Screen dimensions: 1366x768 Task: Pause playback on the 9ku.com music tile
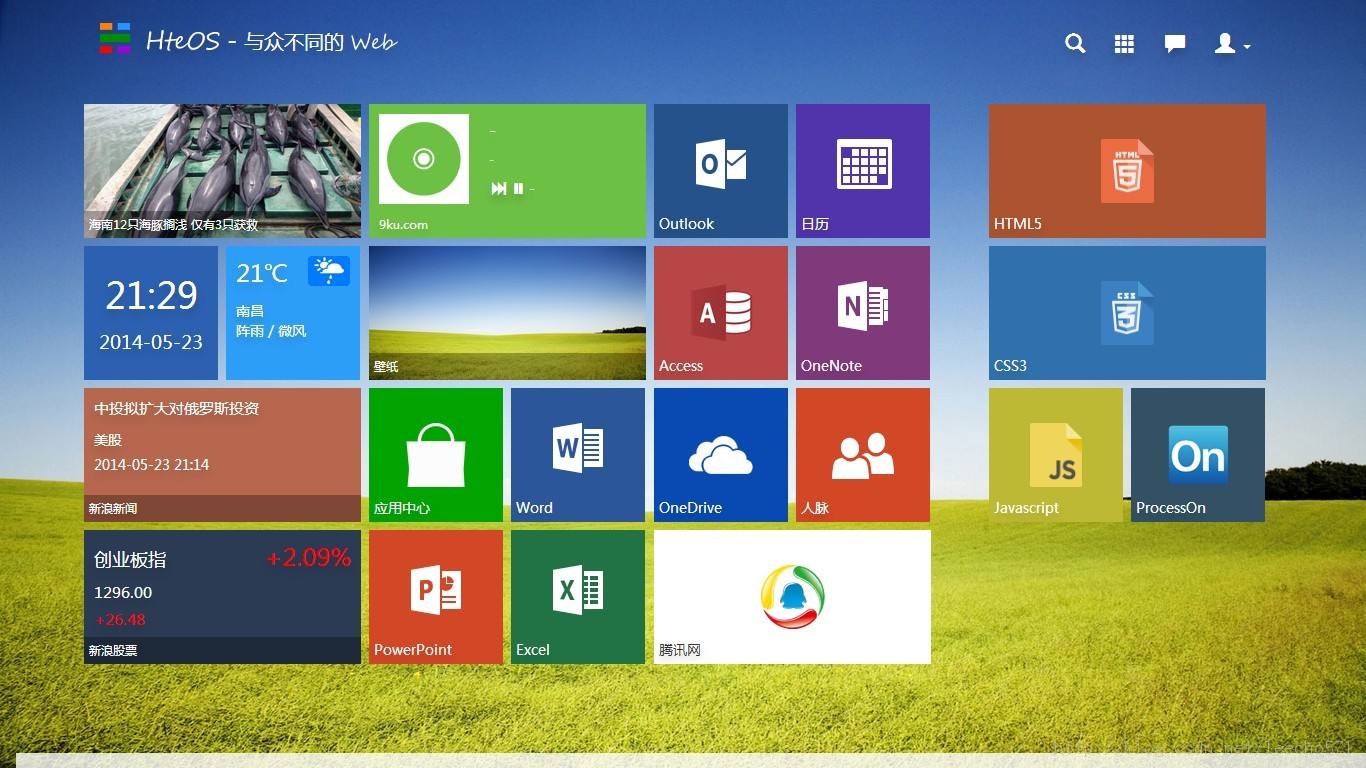[x=519, y=188]
